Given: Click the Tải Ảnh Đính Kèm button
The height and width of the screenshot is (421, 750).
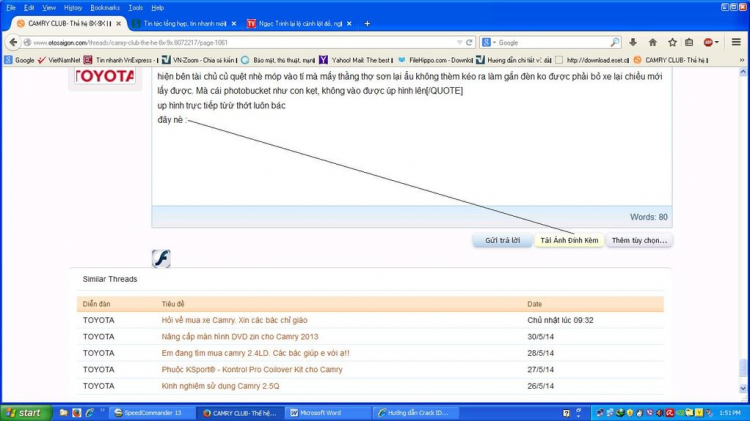Looking at the screenshot, I should pos(569,240).
